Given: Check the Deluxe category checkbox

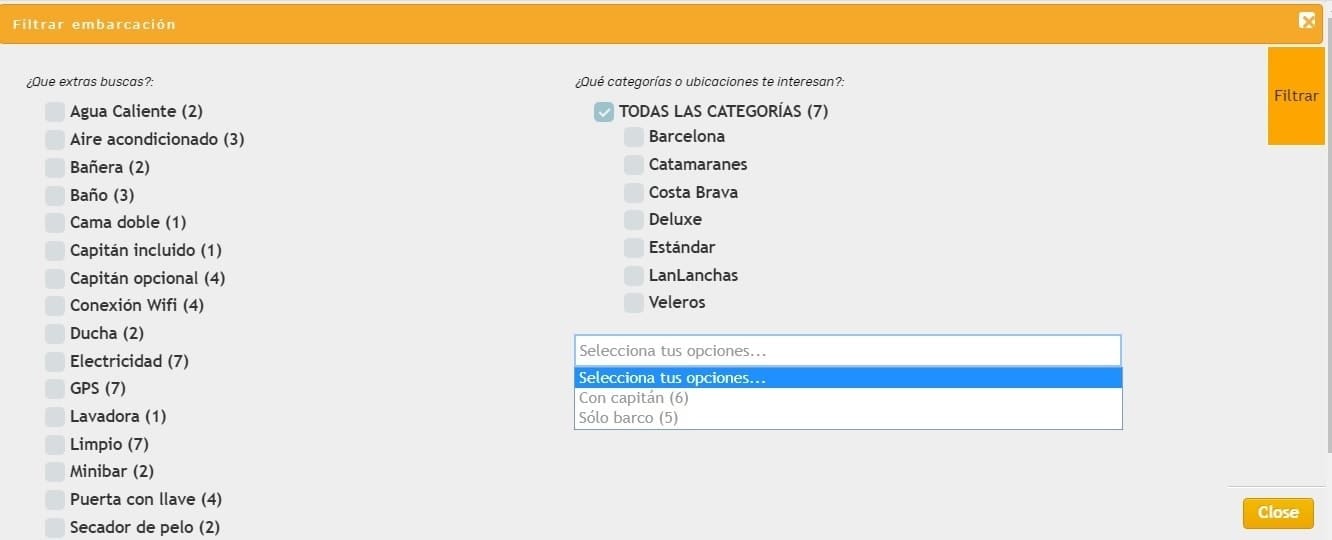Looking at the screenshot, I should point(633,220).
